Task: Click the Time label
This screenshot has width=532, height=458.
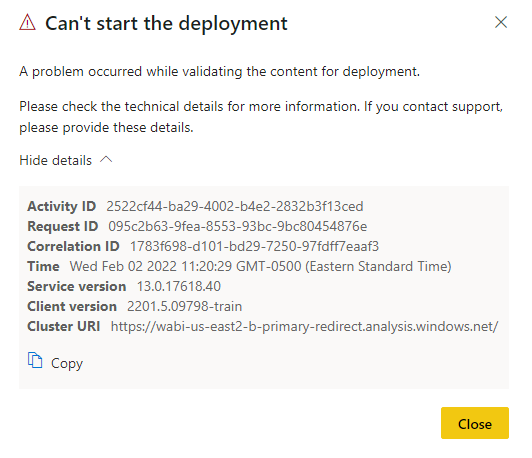Action: coord(43,266)
